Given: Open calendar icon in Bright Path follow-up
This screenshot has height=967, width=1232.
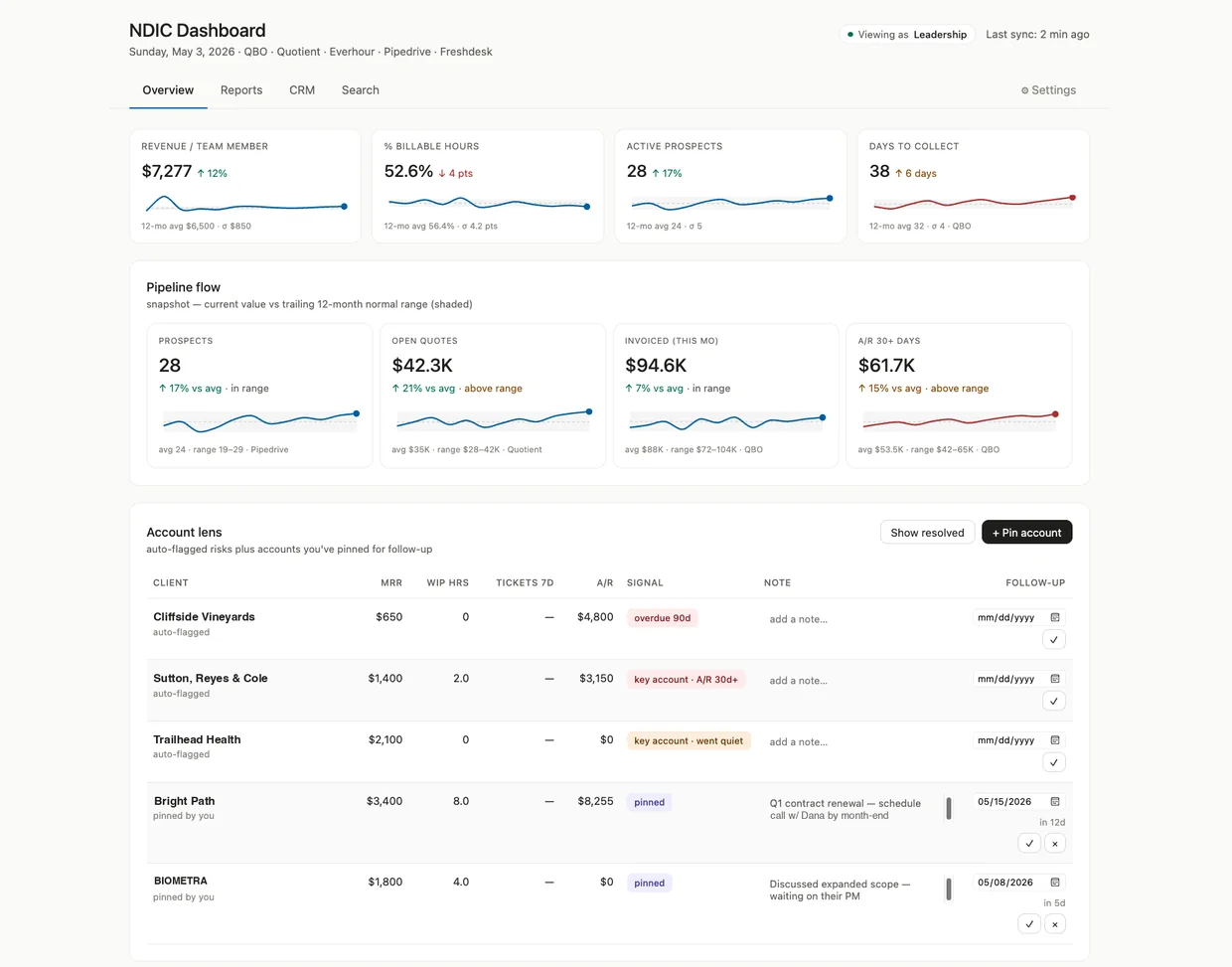Looking at the screenshot, I should point(1055,802).
